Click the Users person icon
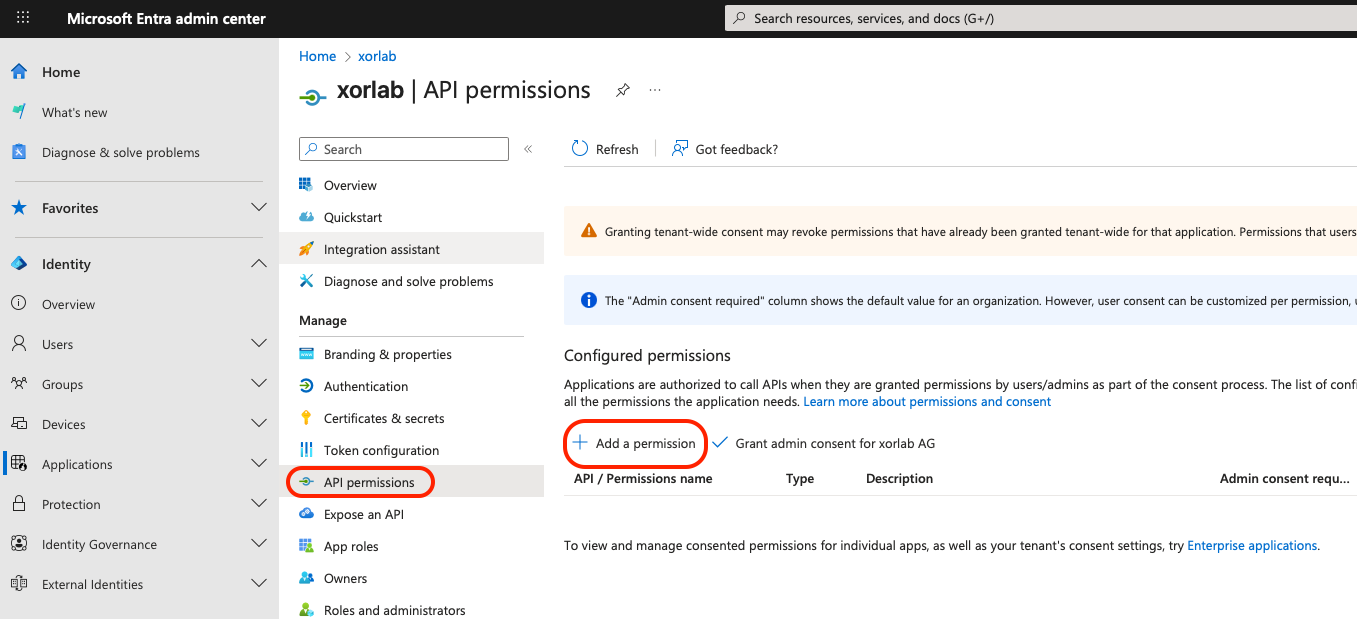Image resolution: width=1357 pixels, height=619 pixels. click(19, 344)
